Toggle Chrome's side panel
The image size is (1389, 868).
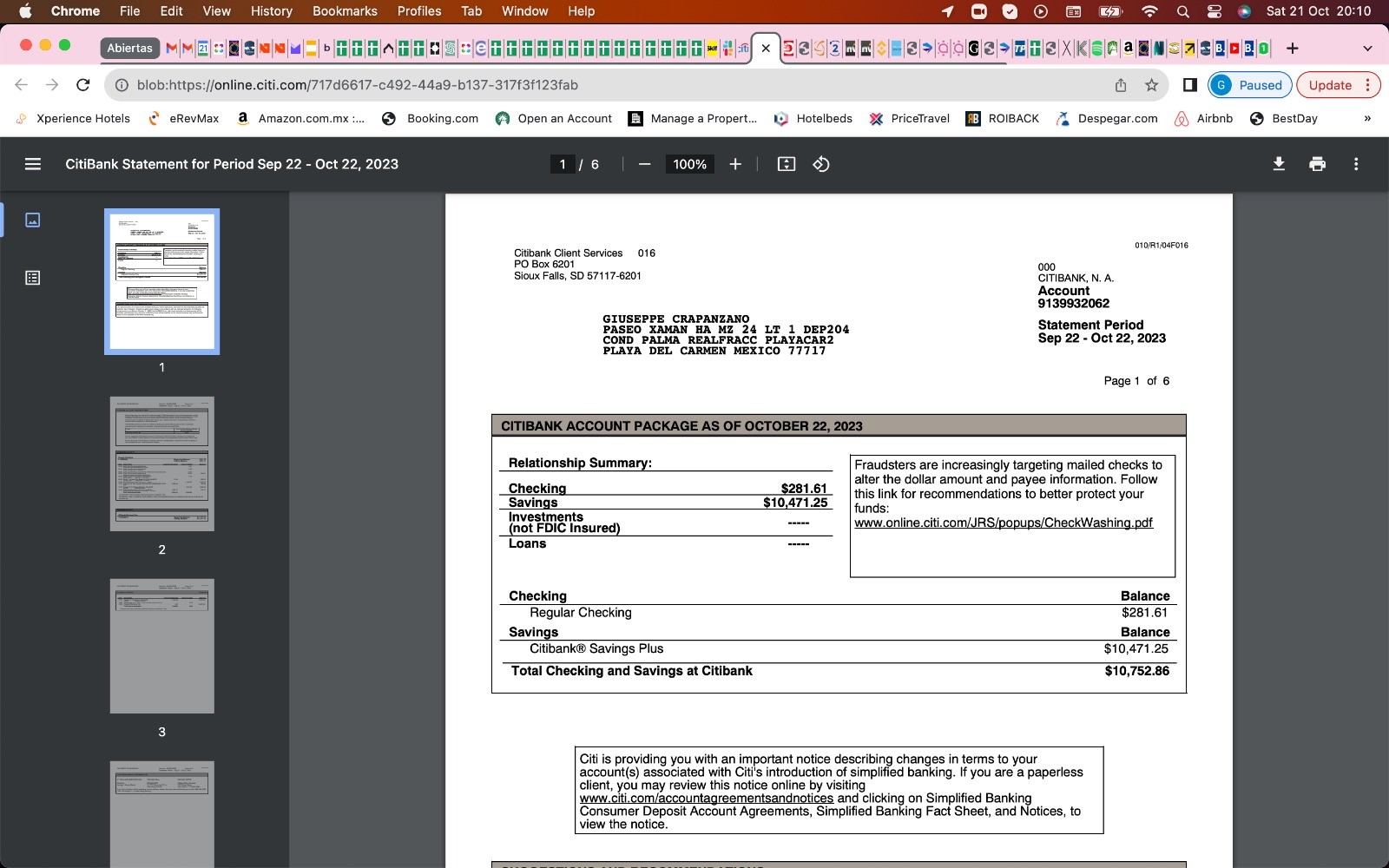tap(1190, 85)
